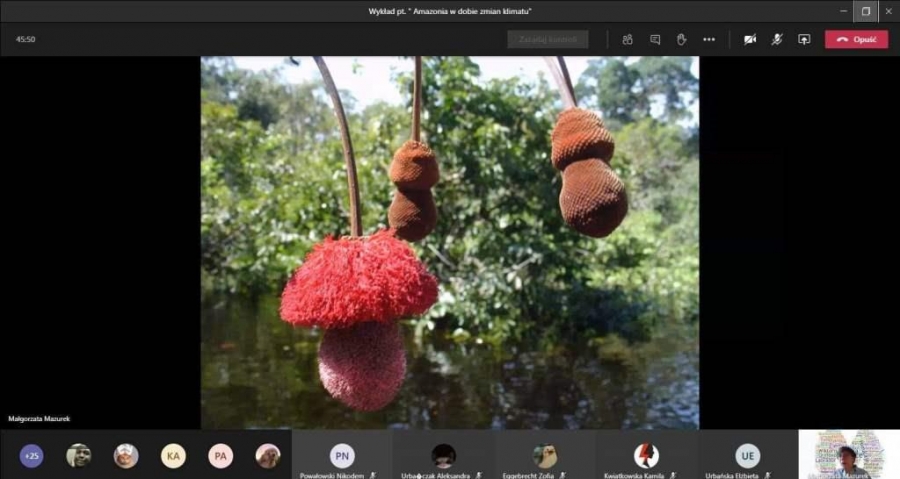Click the shared flower photo presentation
Viewport: 900px width, 479px height.
coord(449,242)
